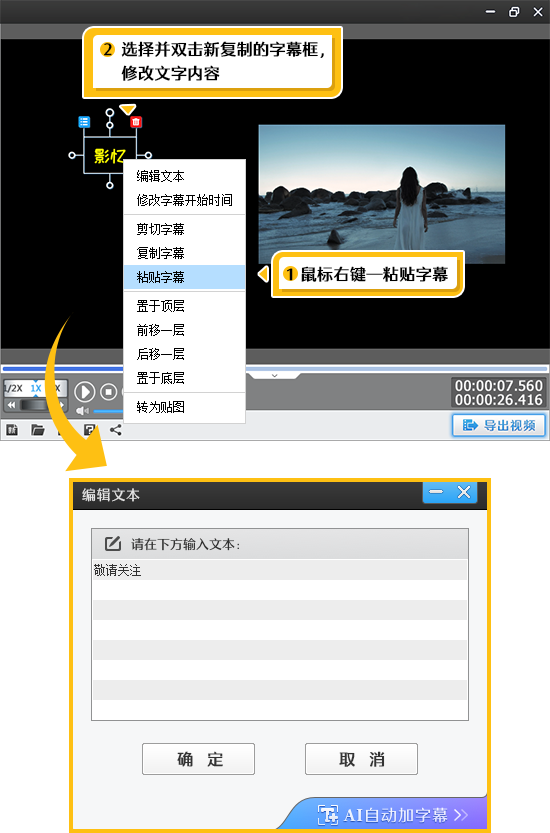
Task: Select 剪切字幕 in the context menu
Action: pos(184,229)
